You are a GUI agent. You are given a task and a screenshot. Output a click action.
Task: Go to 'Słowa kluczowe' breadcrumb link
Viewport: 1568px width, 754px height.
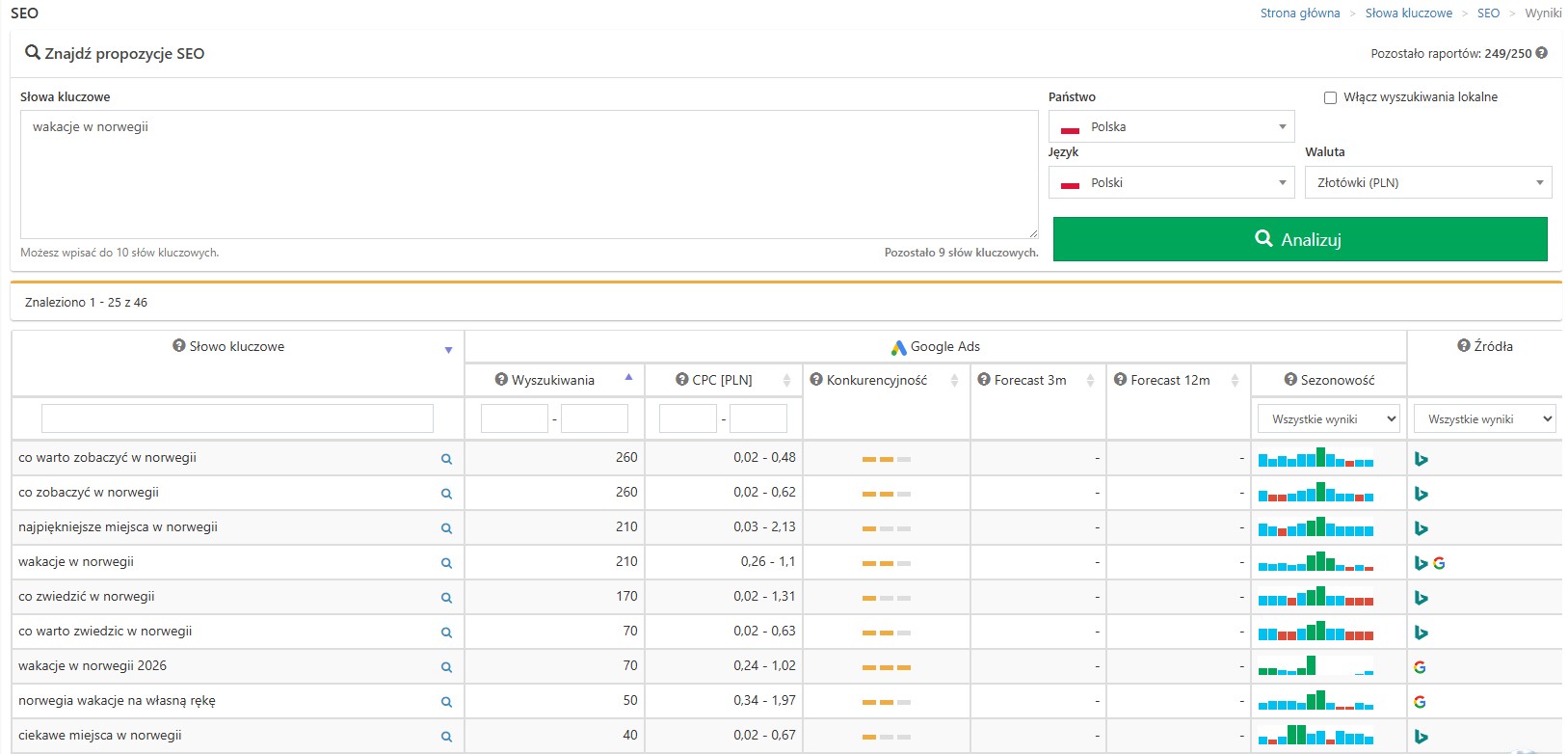point(1408,13)
